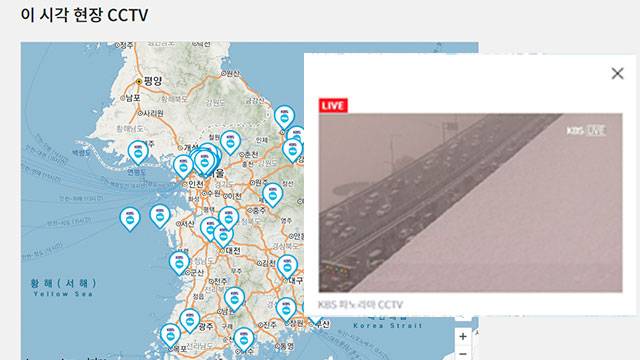Zoom out the map with minus button
Image resolution: width=640 pixels, height=360 pixels.
(463, 353)
